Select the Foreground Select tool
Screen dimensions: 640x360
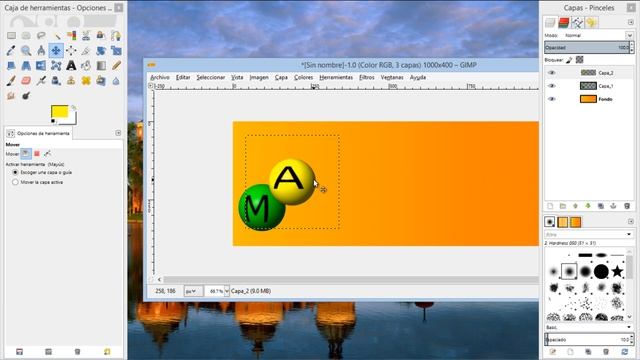coord(101,36)
